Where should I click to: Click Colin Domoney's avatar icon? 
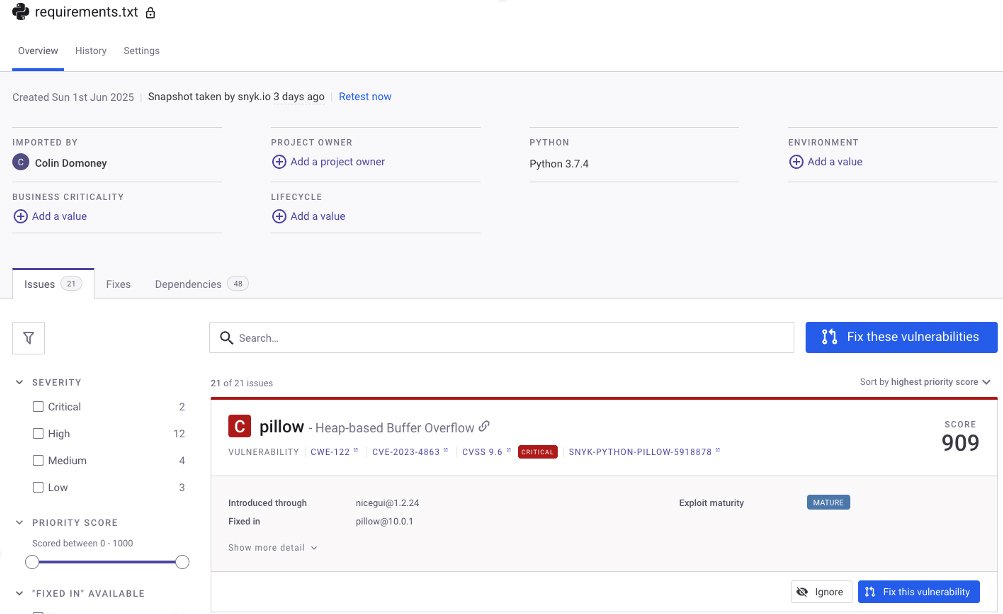tap(20, 162)
